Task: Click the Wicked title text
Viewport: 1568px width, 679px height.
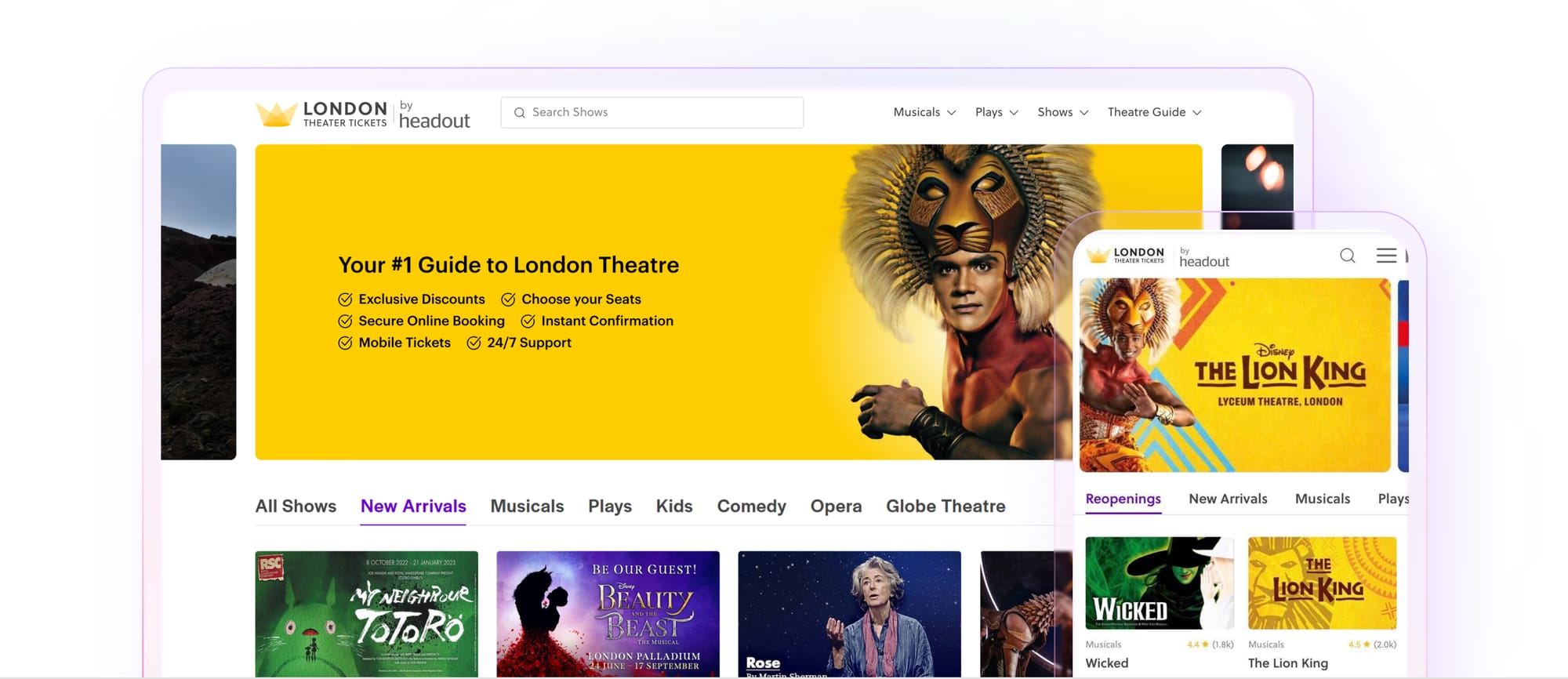Action: pyautogui.click(x=1107, y=663)
